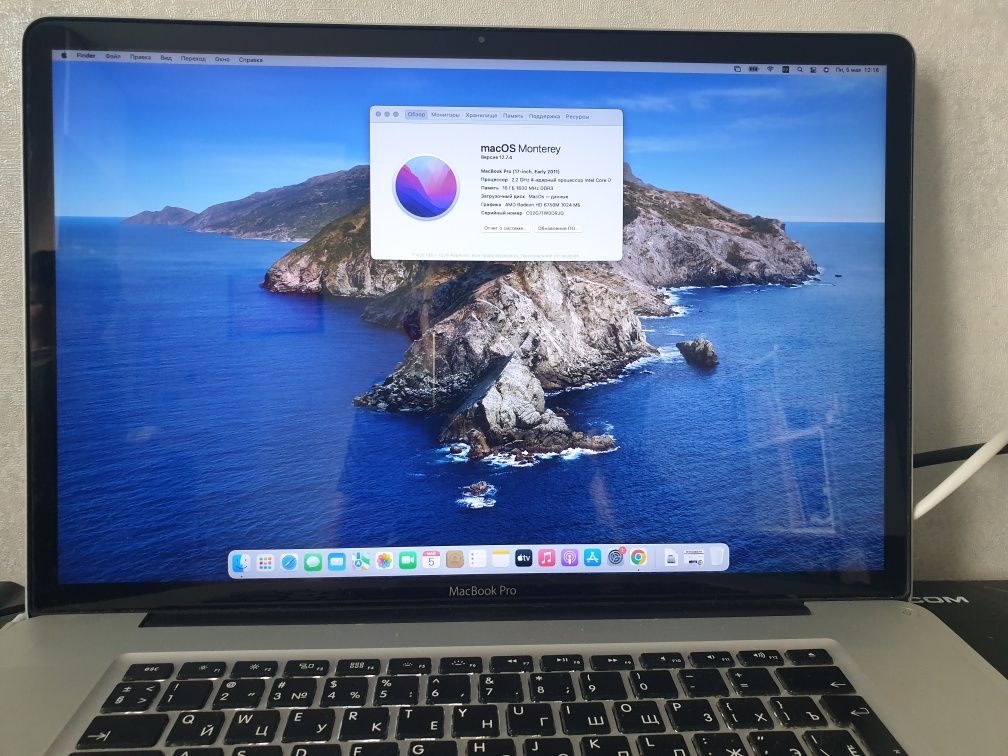Open App Store from dock
The height and width of the screenshot is (756, 1008).
592,557
